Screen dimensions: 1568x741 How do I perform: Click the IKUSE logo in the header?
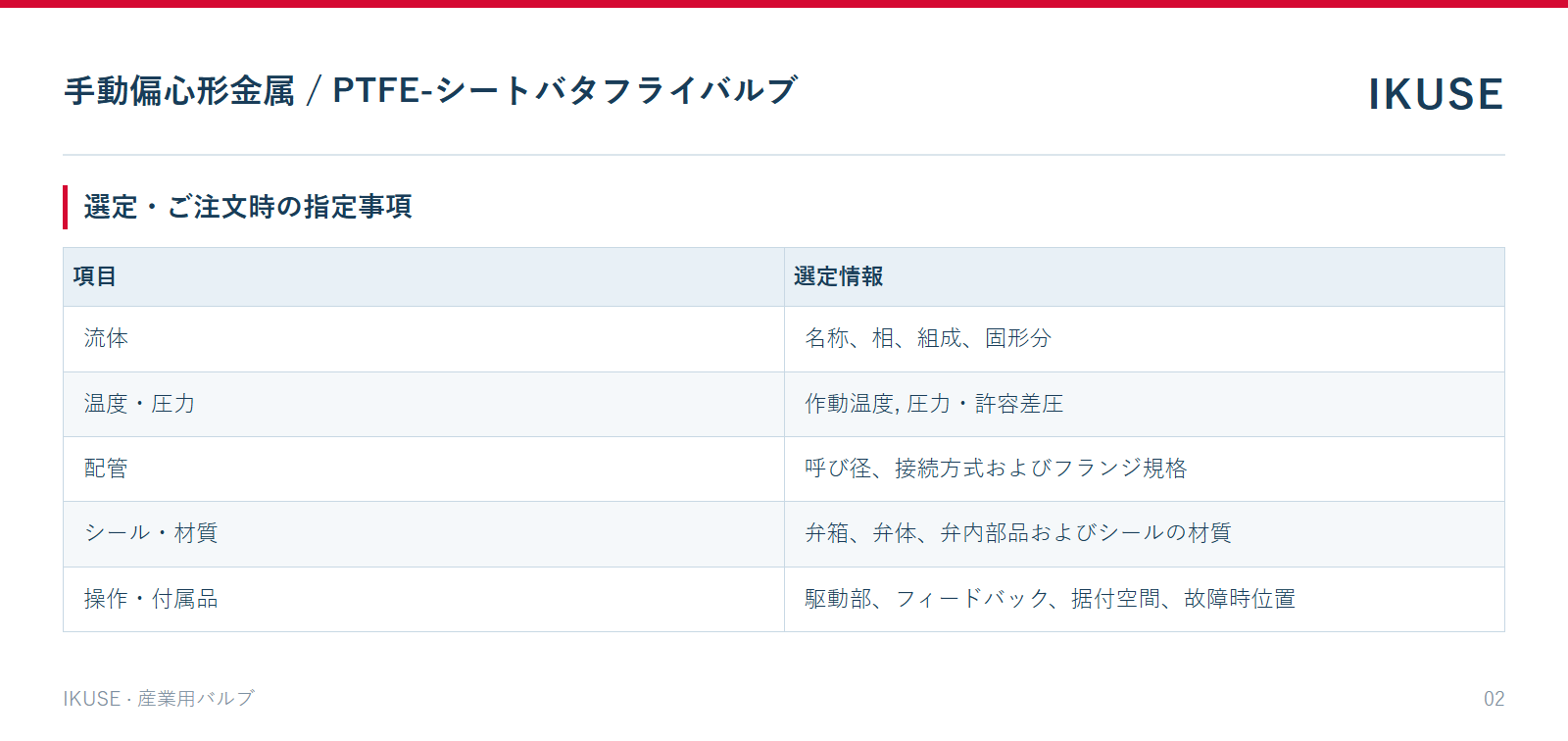[1436, 94]
